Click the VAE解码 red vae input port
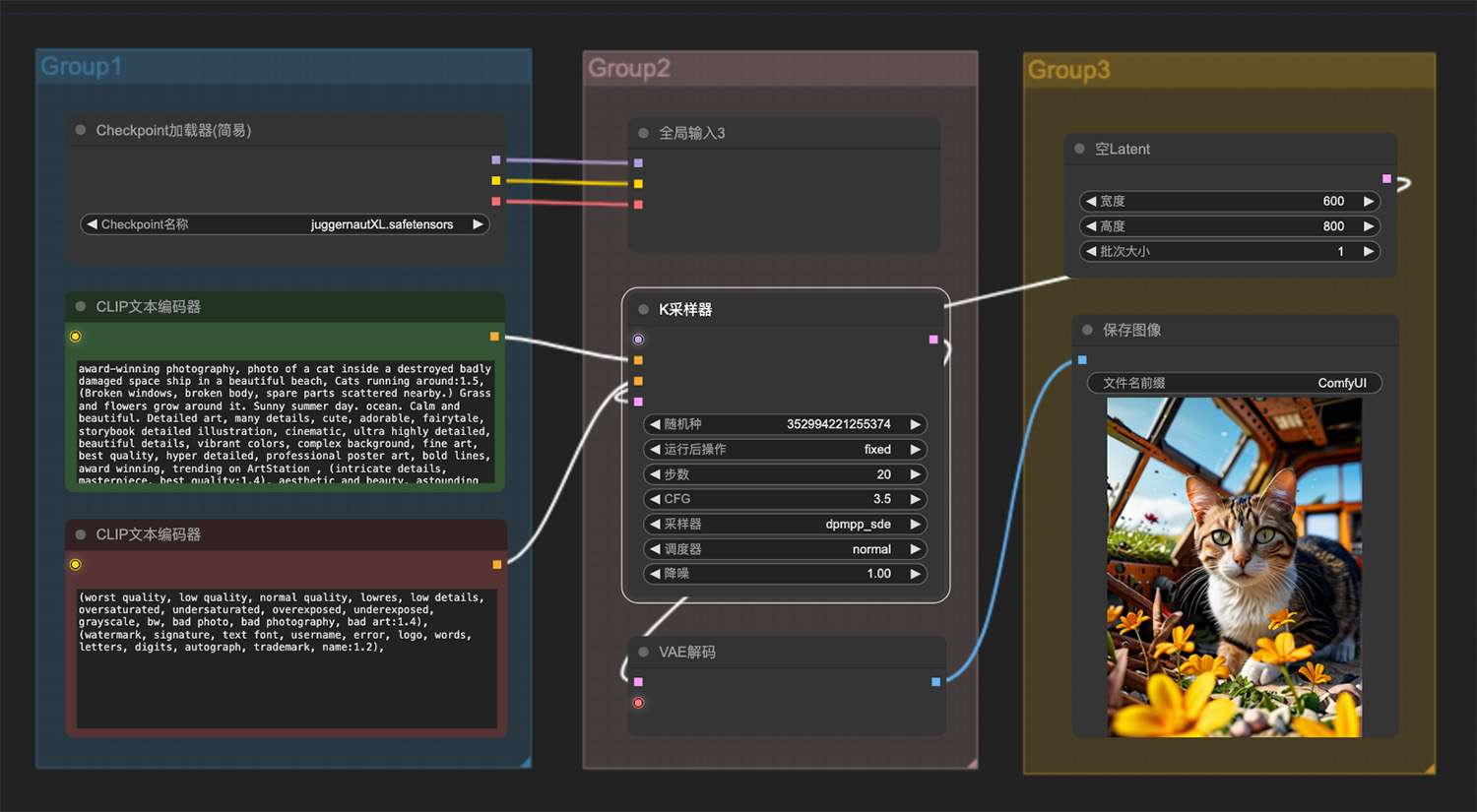 638,703
